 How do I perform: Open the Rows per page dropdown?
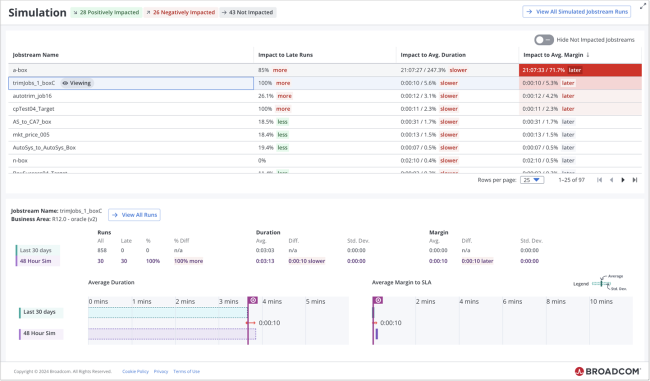pos(532,180)
